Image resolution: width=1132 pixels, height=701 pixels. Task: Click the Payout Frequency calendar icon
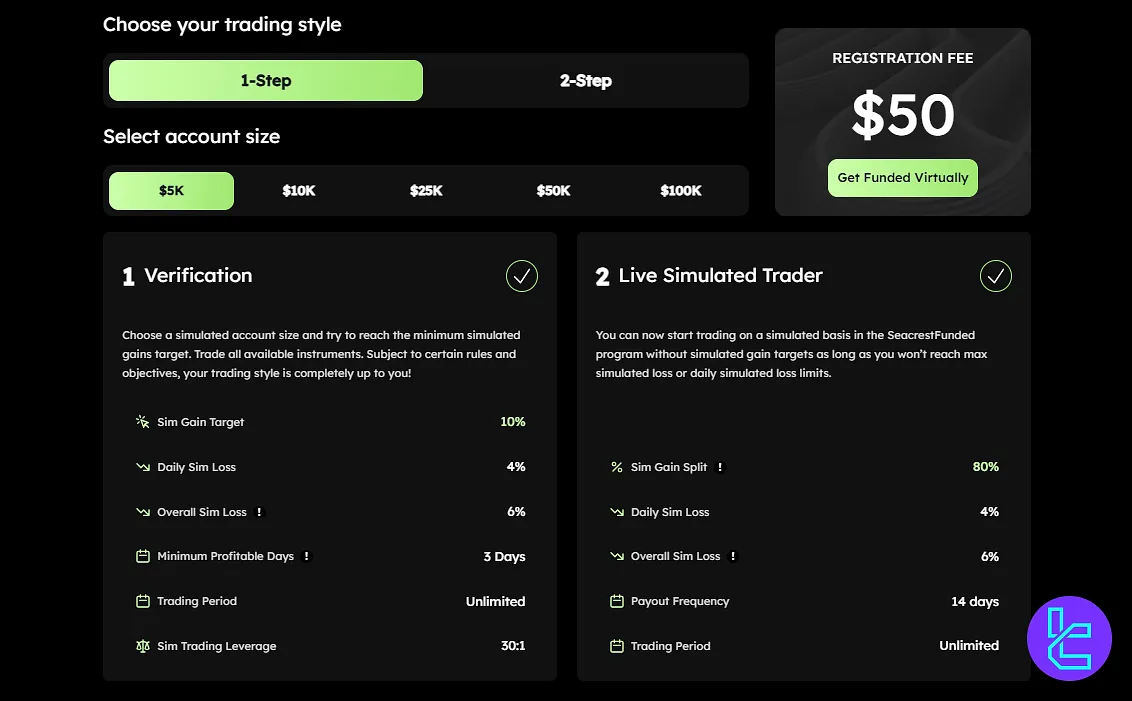point(616,601)
